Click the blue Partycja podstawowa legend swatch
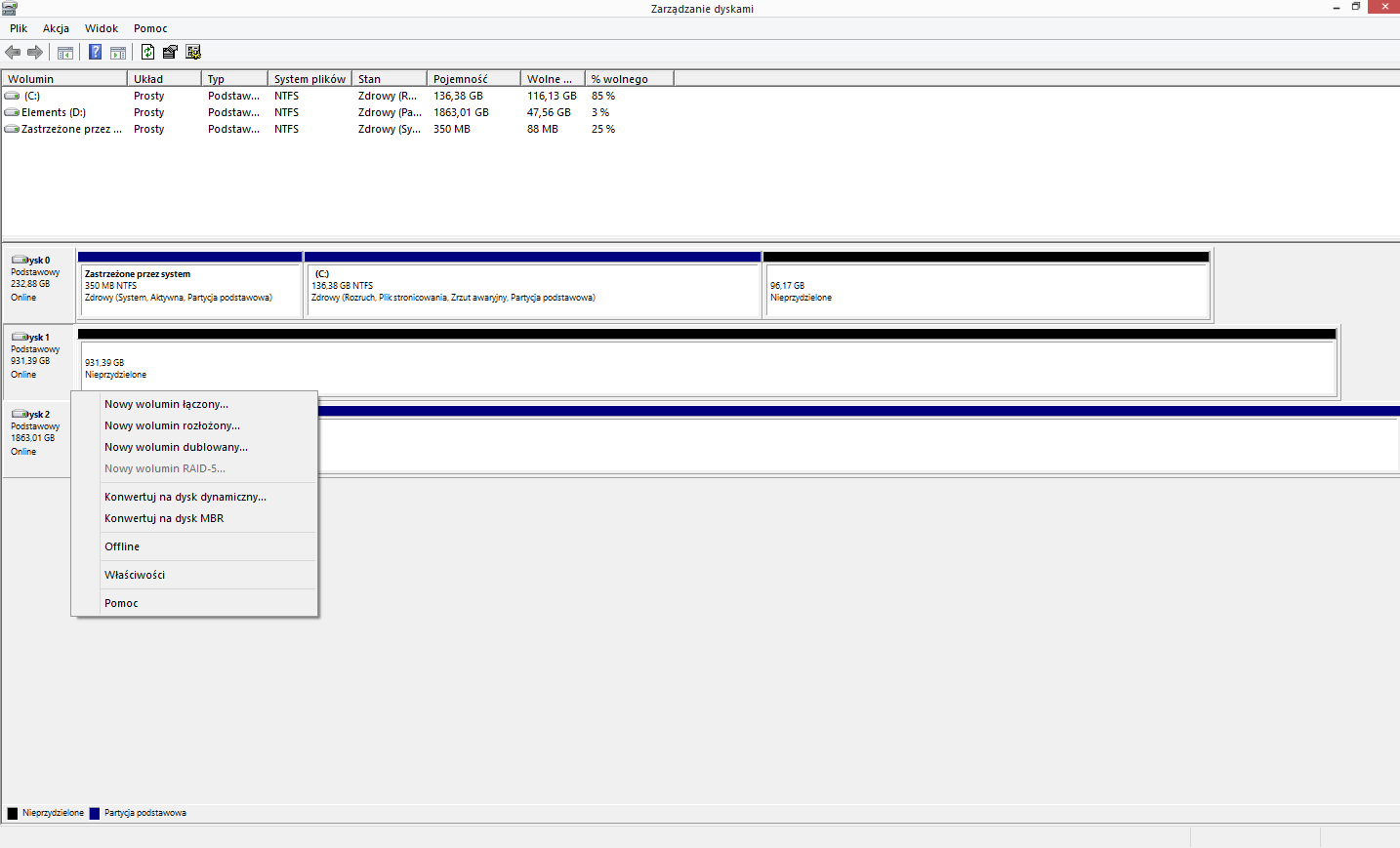Viewport: 1400px width, 848px height. point(95,813)
